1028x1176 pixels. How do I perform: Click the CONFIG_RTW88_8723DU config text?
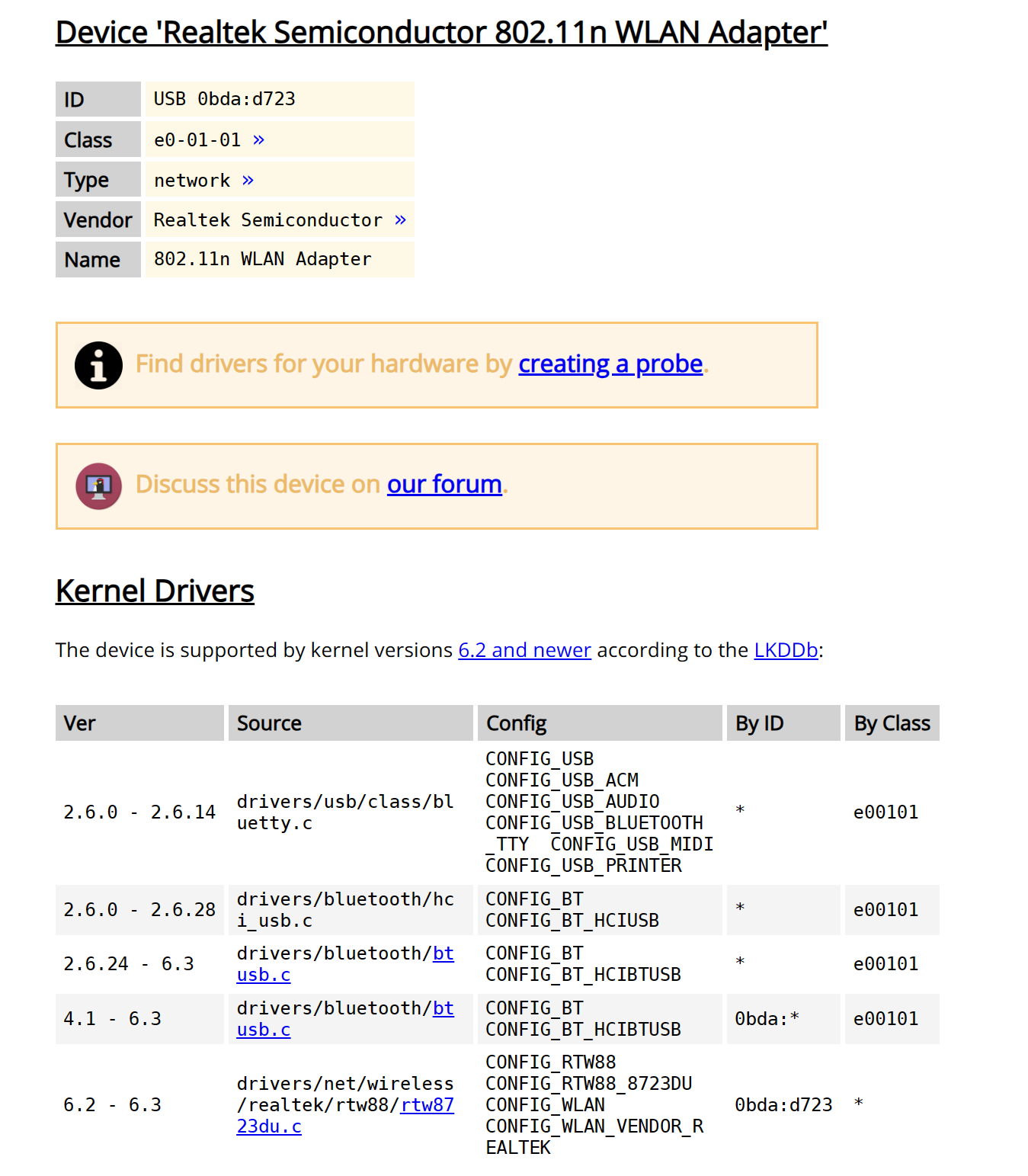click(589, 1084)
